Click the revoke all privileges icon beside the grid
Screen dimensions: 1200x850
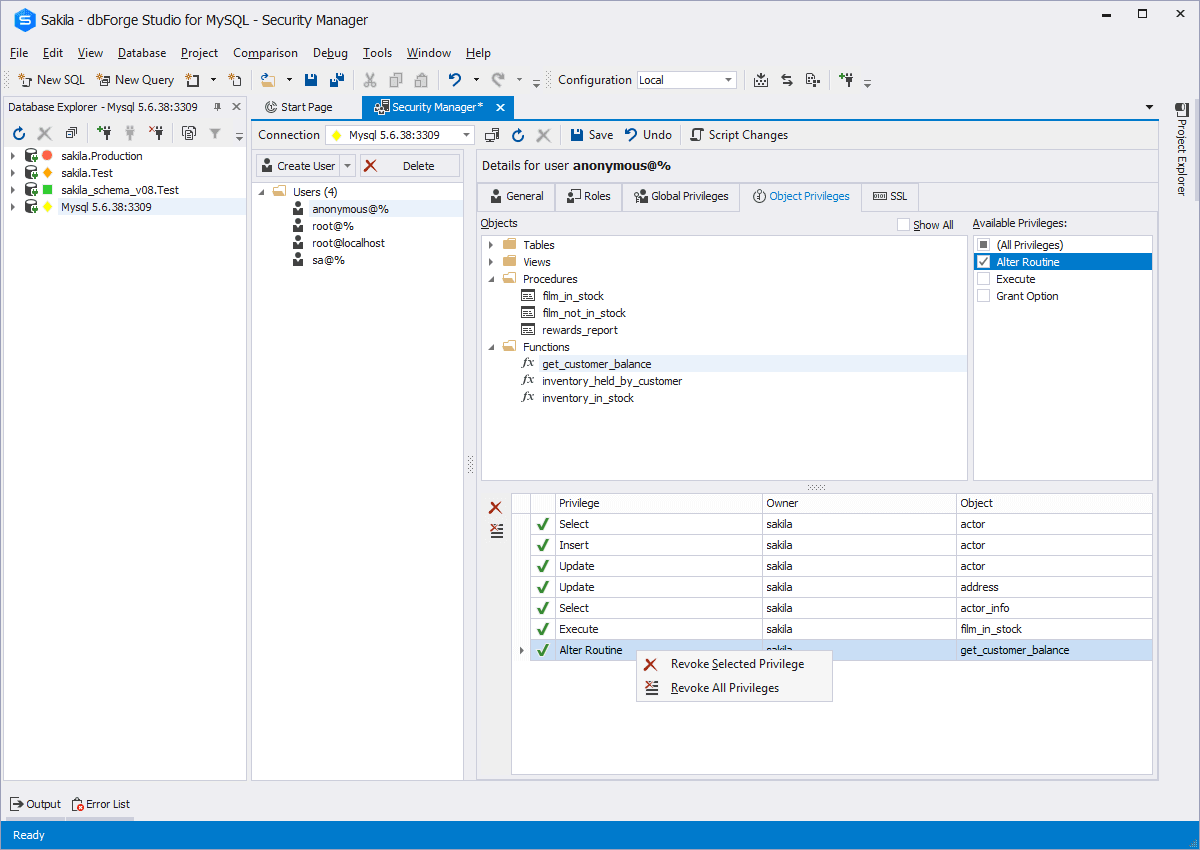[x=496, y=531]
